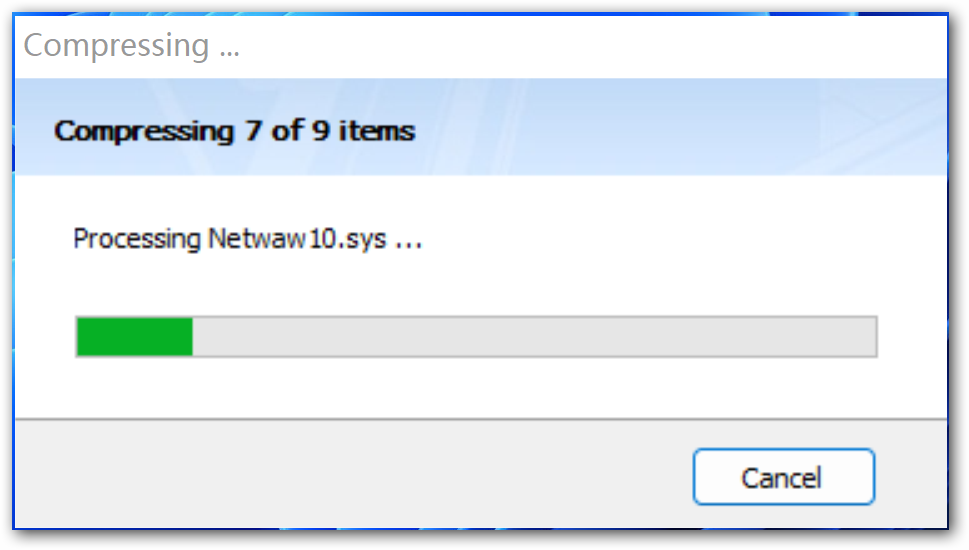Click the word "Compressing" in the bold heading
This screenshot has height=550, width=969.
click(145, 132)
